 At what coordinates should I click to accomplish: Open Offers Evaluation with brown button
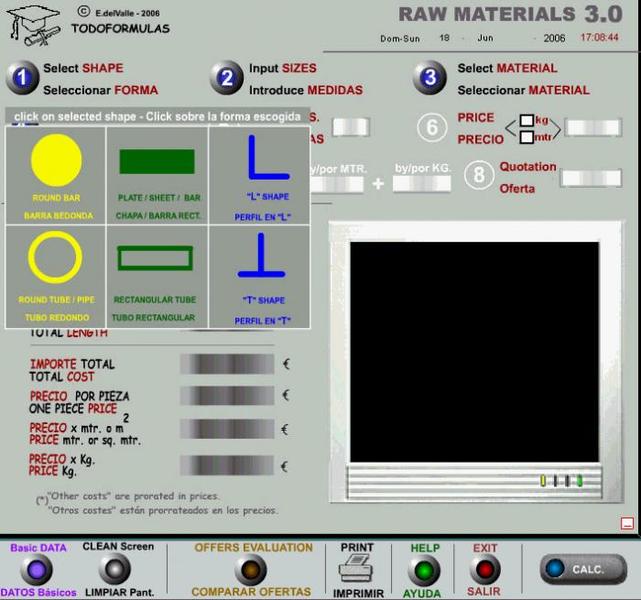pyautogui.click(x=251, y=570)
